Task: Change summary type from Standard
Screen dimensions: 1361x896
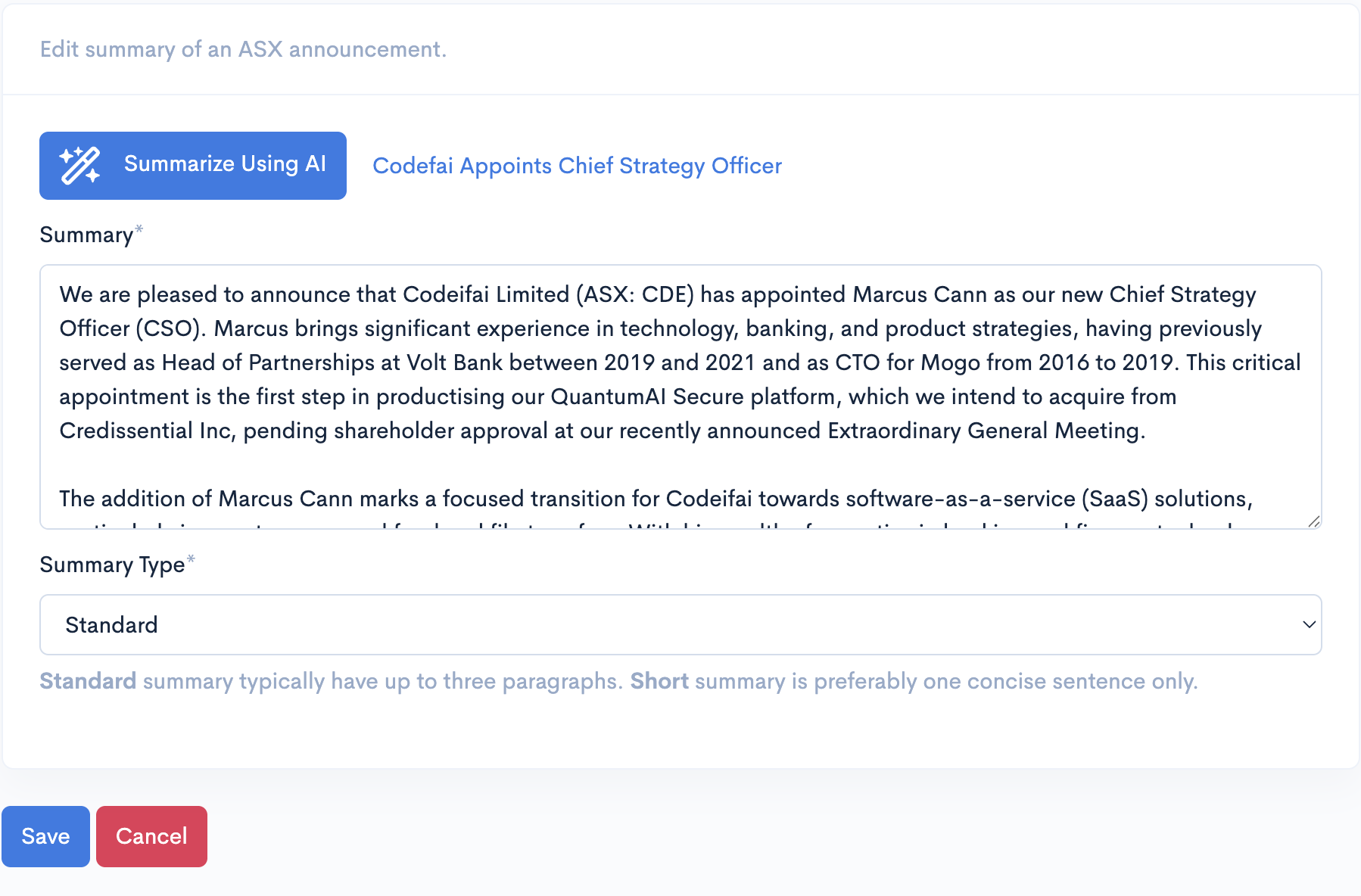Action: click(x=680, y=624)
